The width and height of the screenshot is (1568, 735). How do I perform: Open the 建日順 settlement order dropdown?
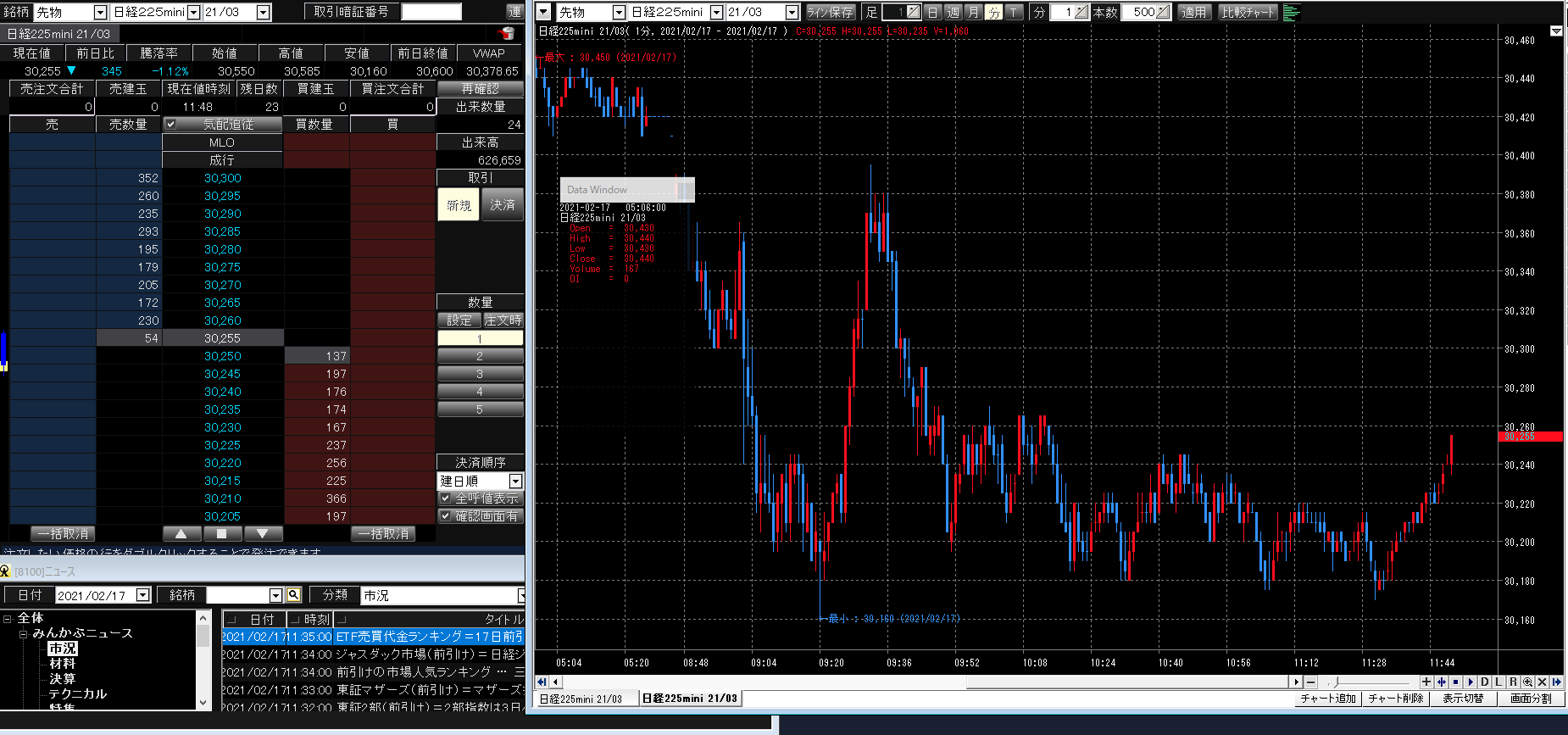click(x=514, y=481)
